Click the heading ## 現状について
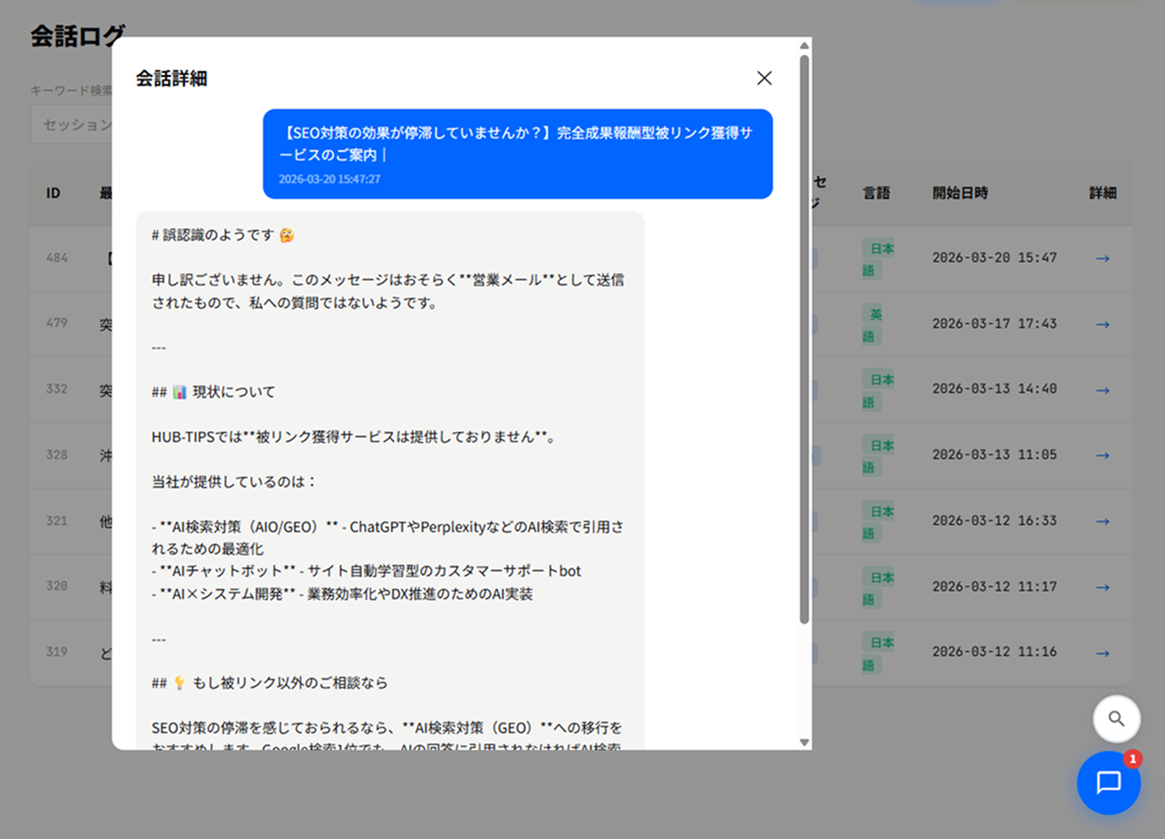This screenshot has width=1165, height=839. tap(213, 392)
